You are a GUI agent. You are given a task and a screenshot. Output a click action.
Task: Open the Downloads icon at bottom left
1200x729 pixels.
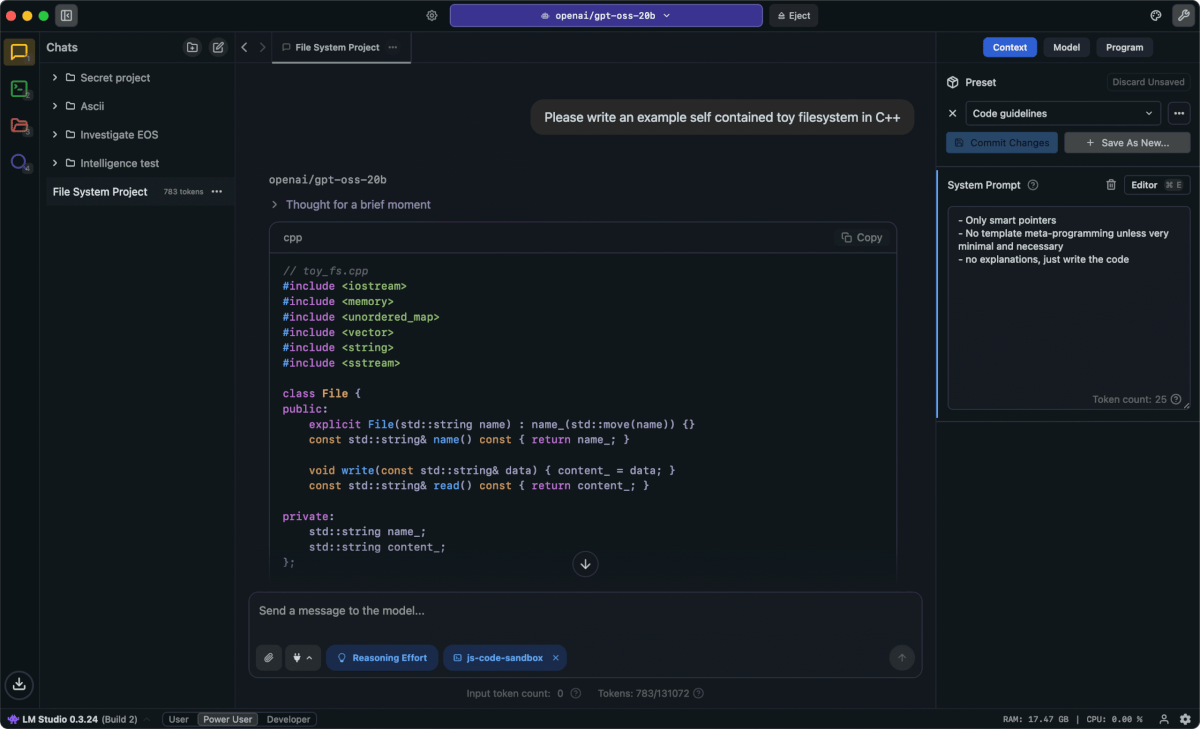(x=19, y=684)
